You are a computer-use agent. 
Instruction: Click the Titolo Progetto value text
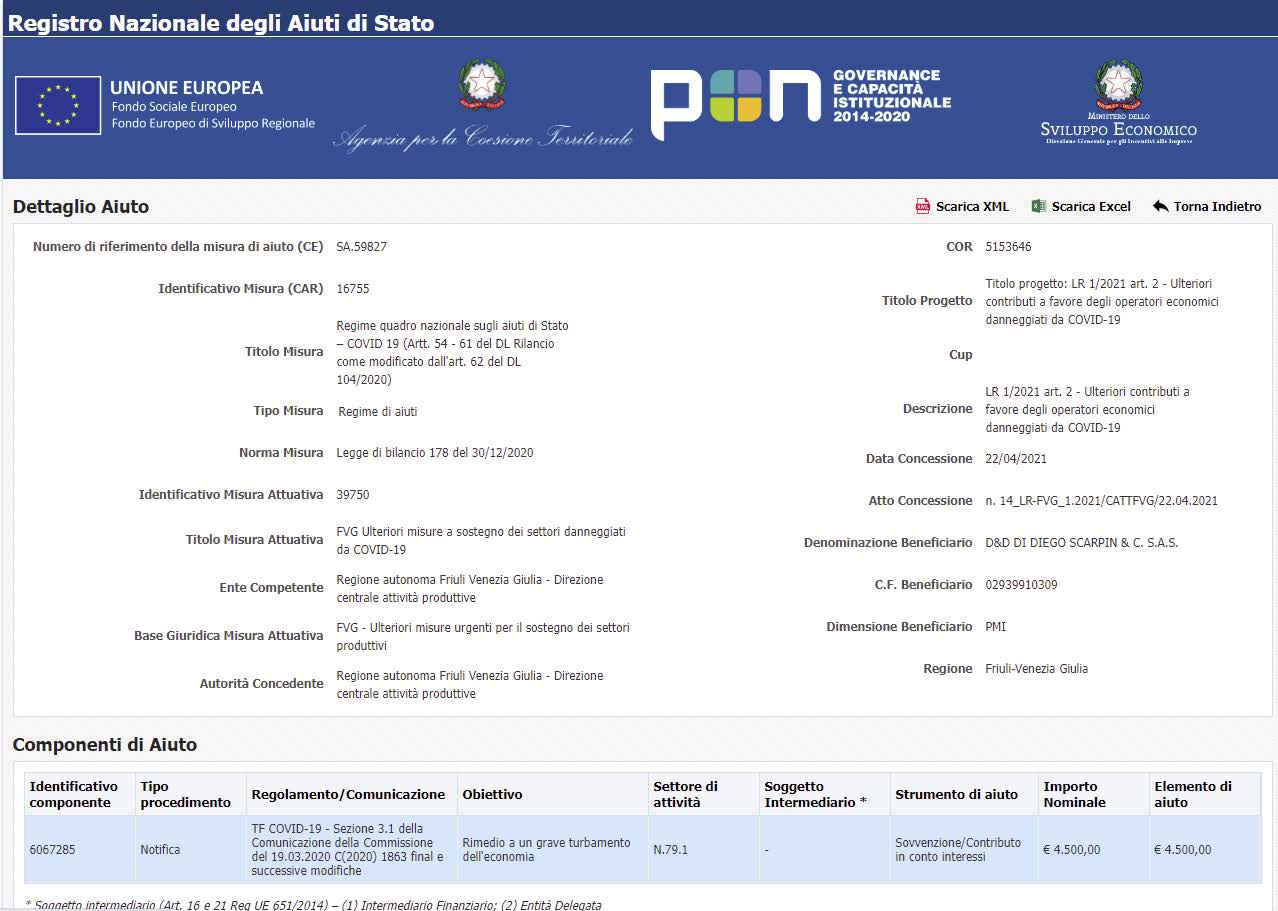tap(1102, 302)
